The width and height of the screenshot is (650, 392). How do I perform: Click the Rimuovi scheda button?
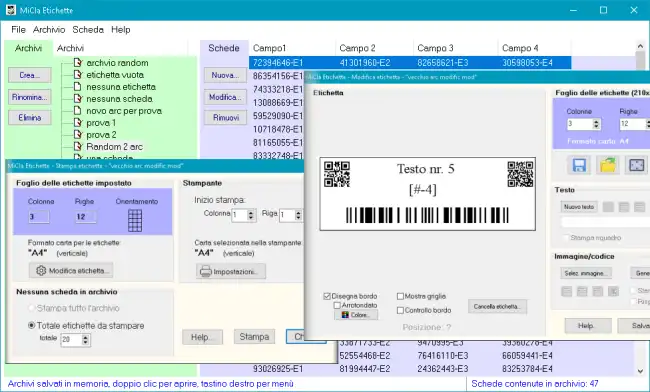[x=225, y=118]
